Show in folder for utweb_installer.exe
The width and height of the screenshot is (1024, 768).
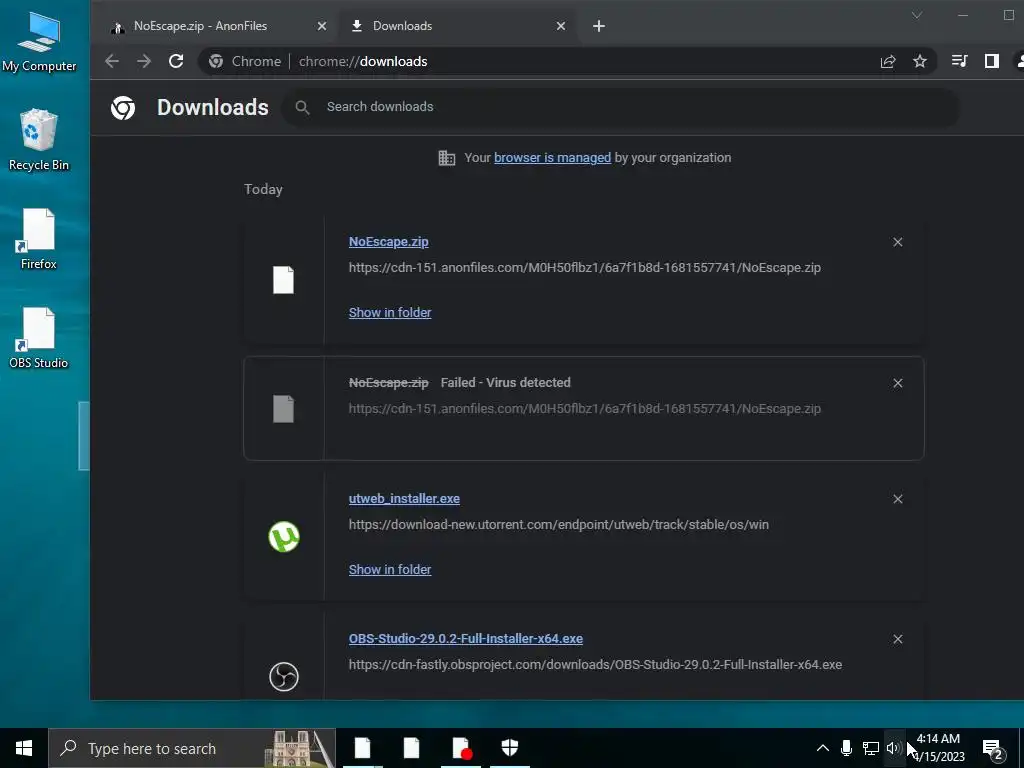390,569
